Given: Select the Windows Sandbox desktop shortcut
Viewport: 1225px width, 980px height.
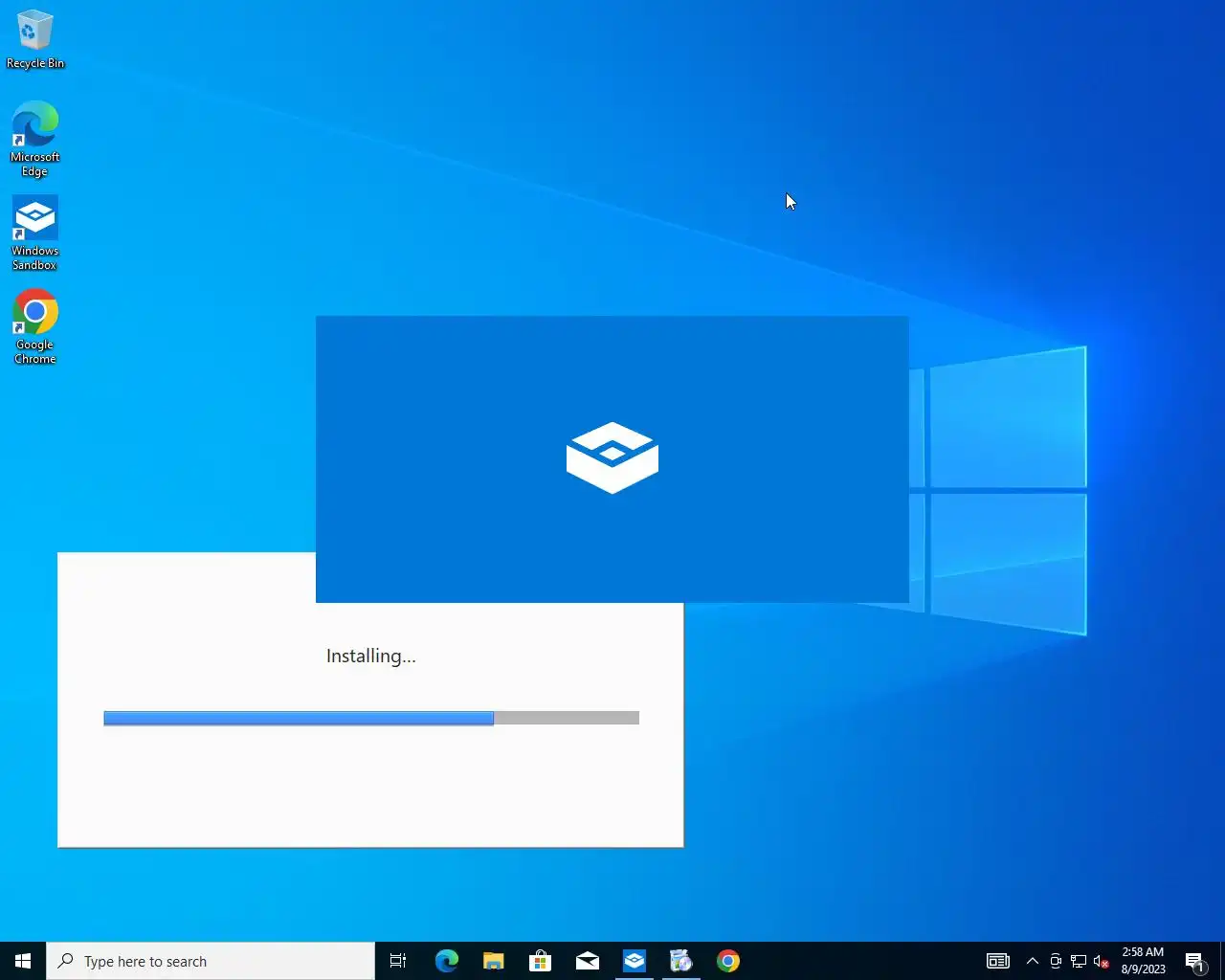Looking at the screenshot, I should coord(34,233).
